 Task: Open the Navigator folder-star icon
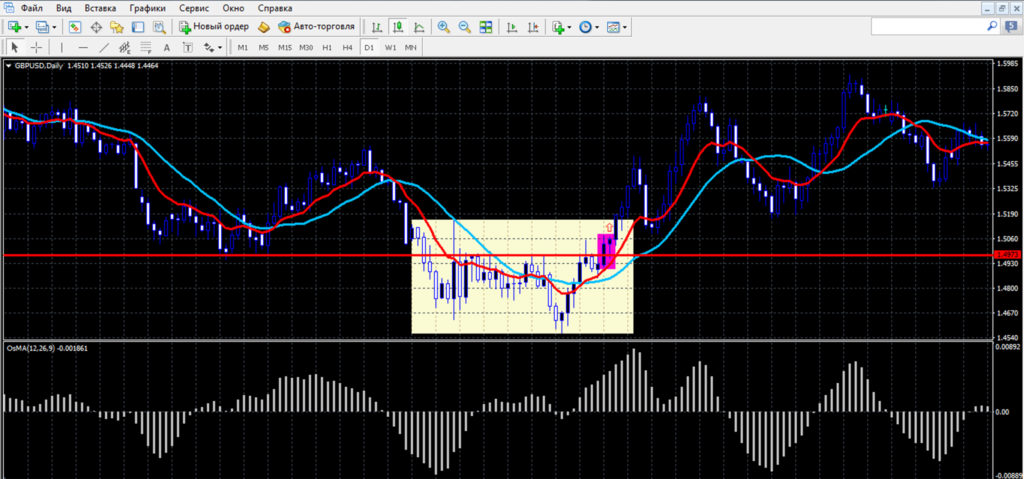point(117,27)
